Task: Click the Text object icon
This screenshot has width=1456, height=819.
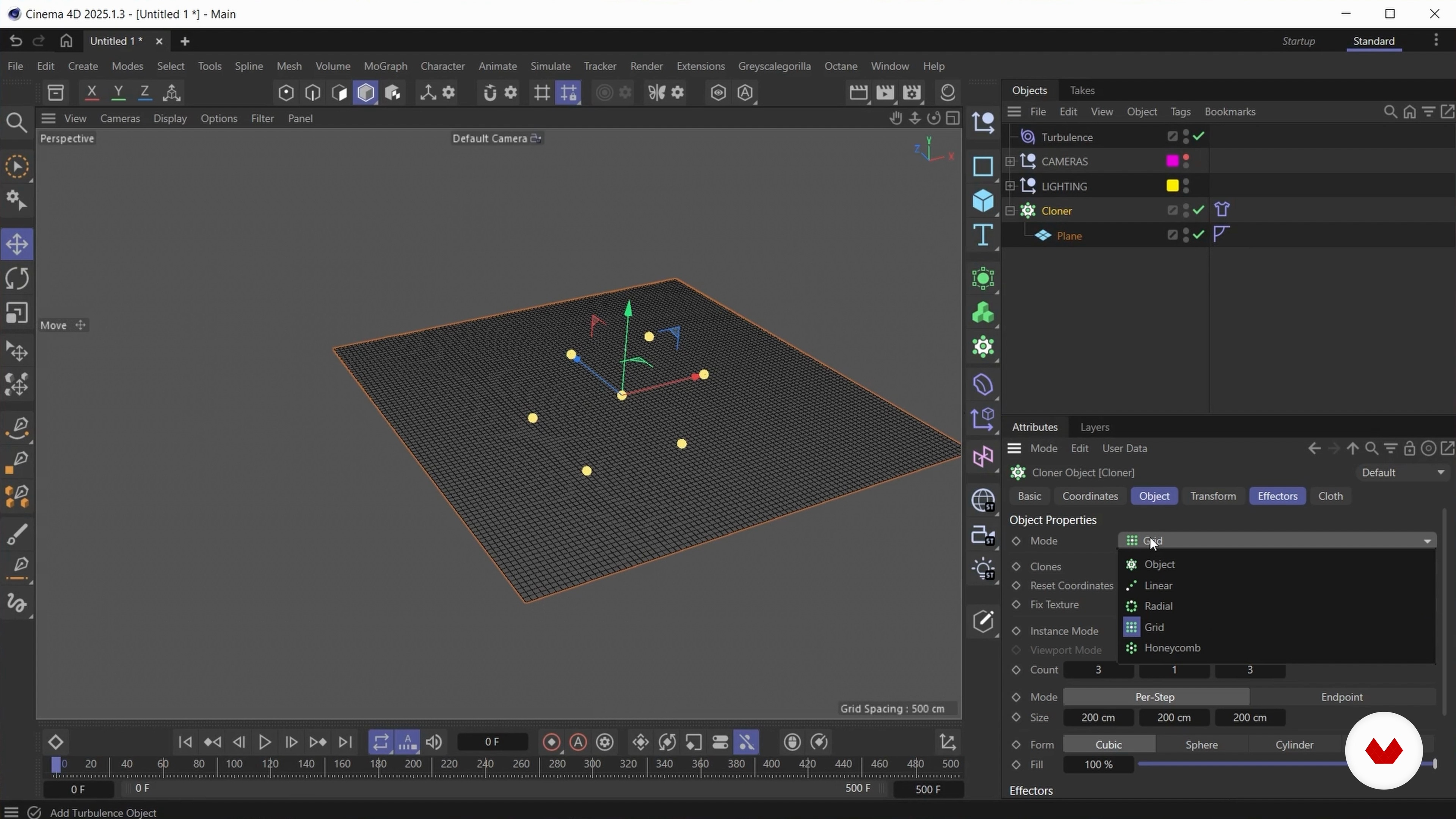Action: pos(984,235)
